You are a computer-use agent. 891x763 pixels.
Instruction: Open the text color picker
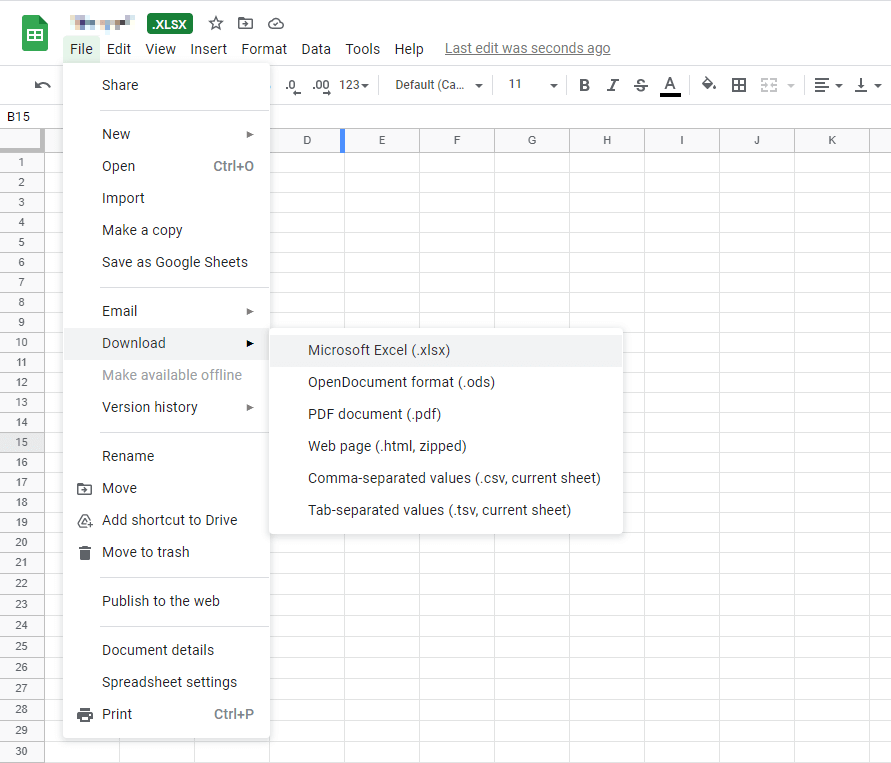coord(670,85)
